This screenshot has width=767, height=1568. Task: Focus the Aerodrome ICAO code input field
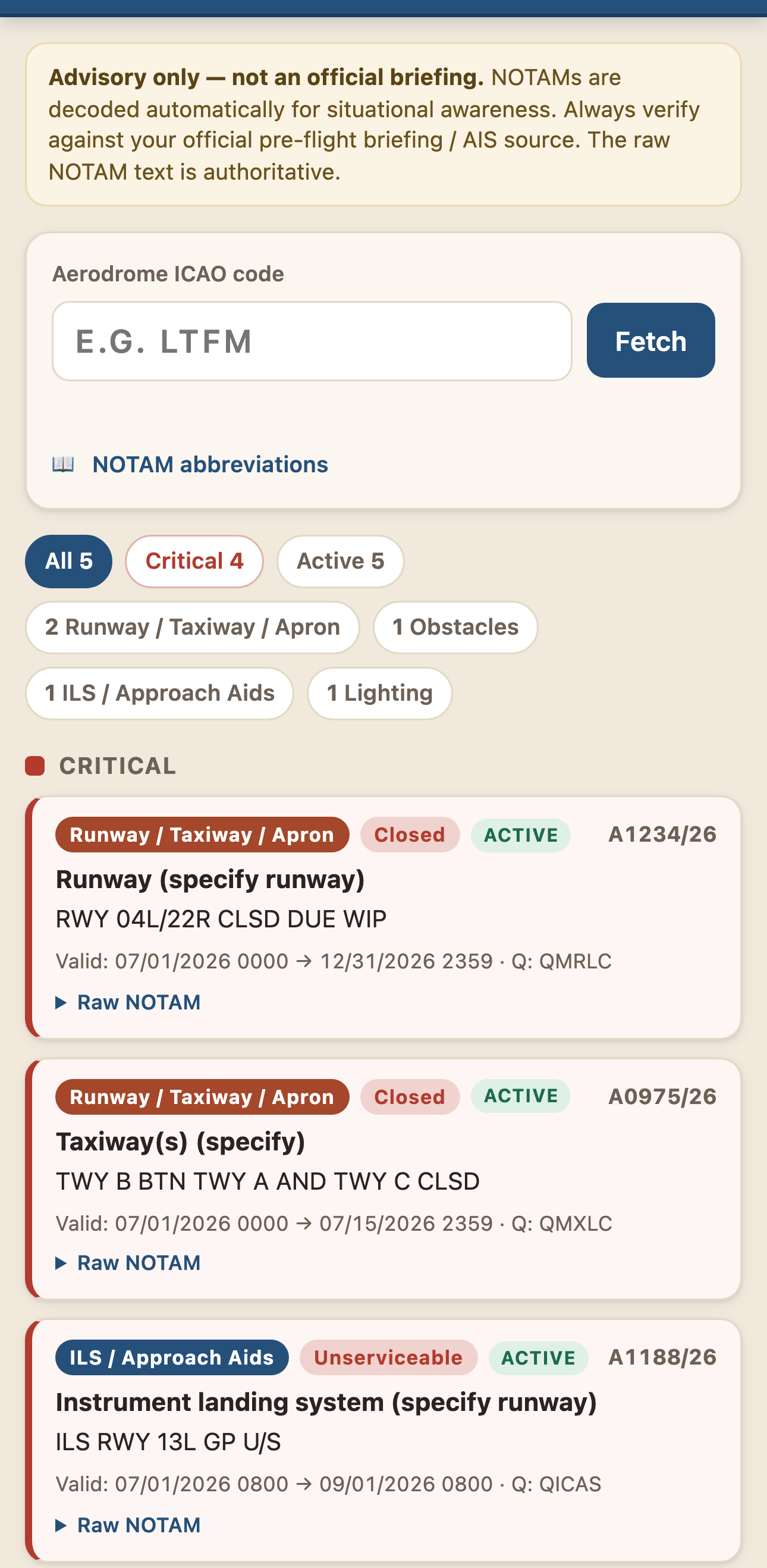point(312,341)
